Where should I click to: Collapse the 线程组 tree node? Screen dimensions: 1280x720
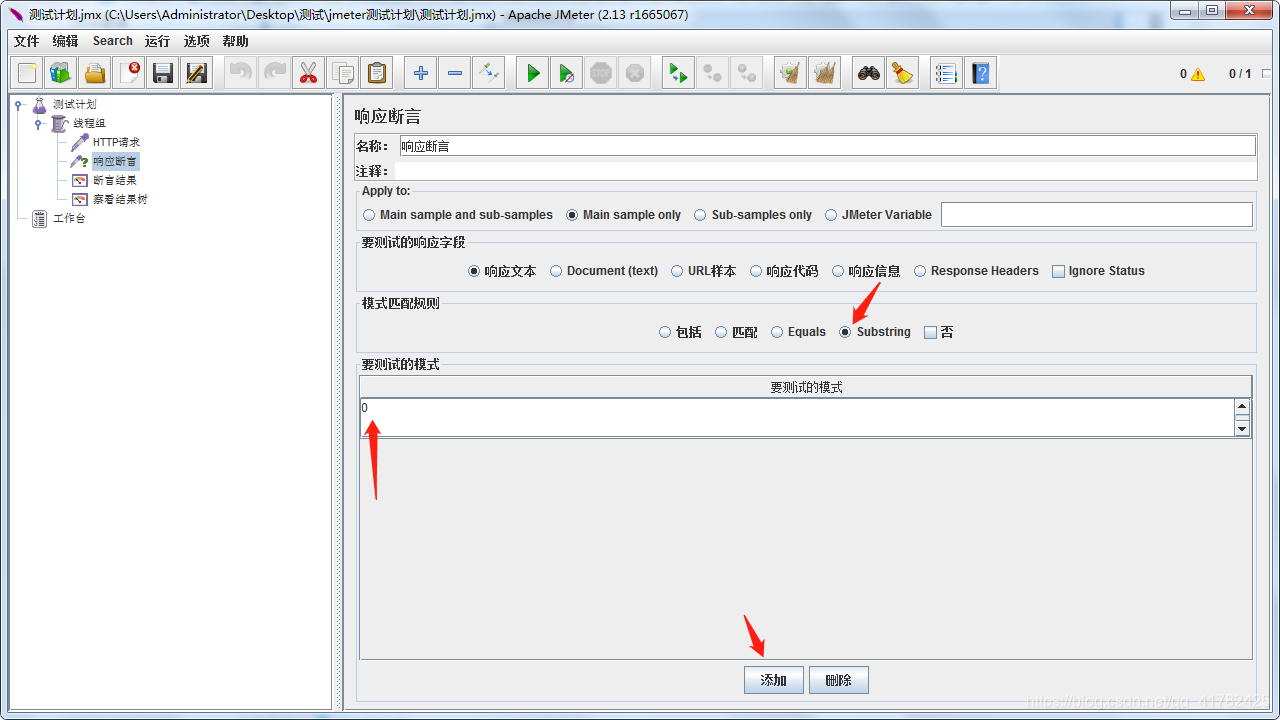[x=38, y=124]
